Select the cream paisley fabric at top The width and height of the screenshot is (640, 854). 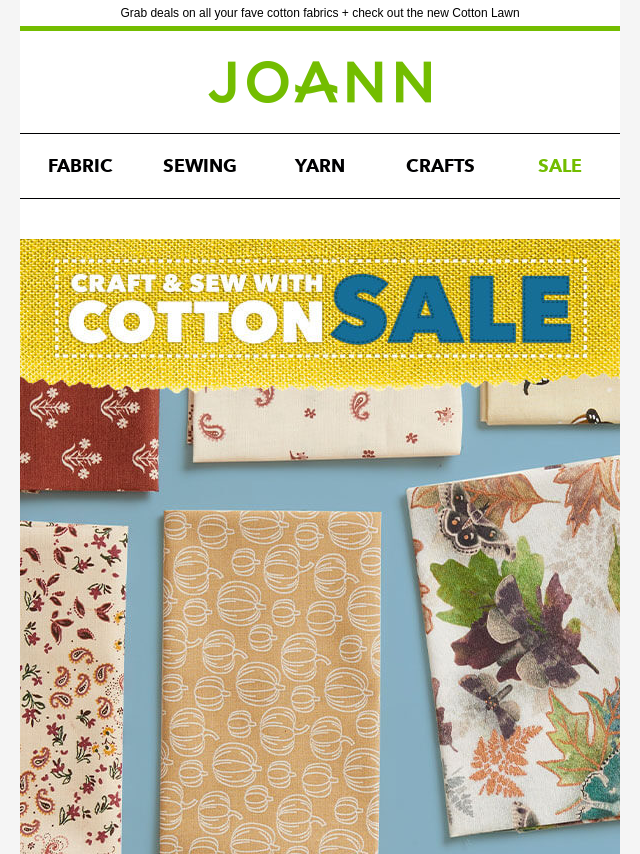click(326, 423)
